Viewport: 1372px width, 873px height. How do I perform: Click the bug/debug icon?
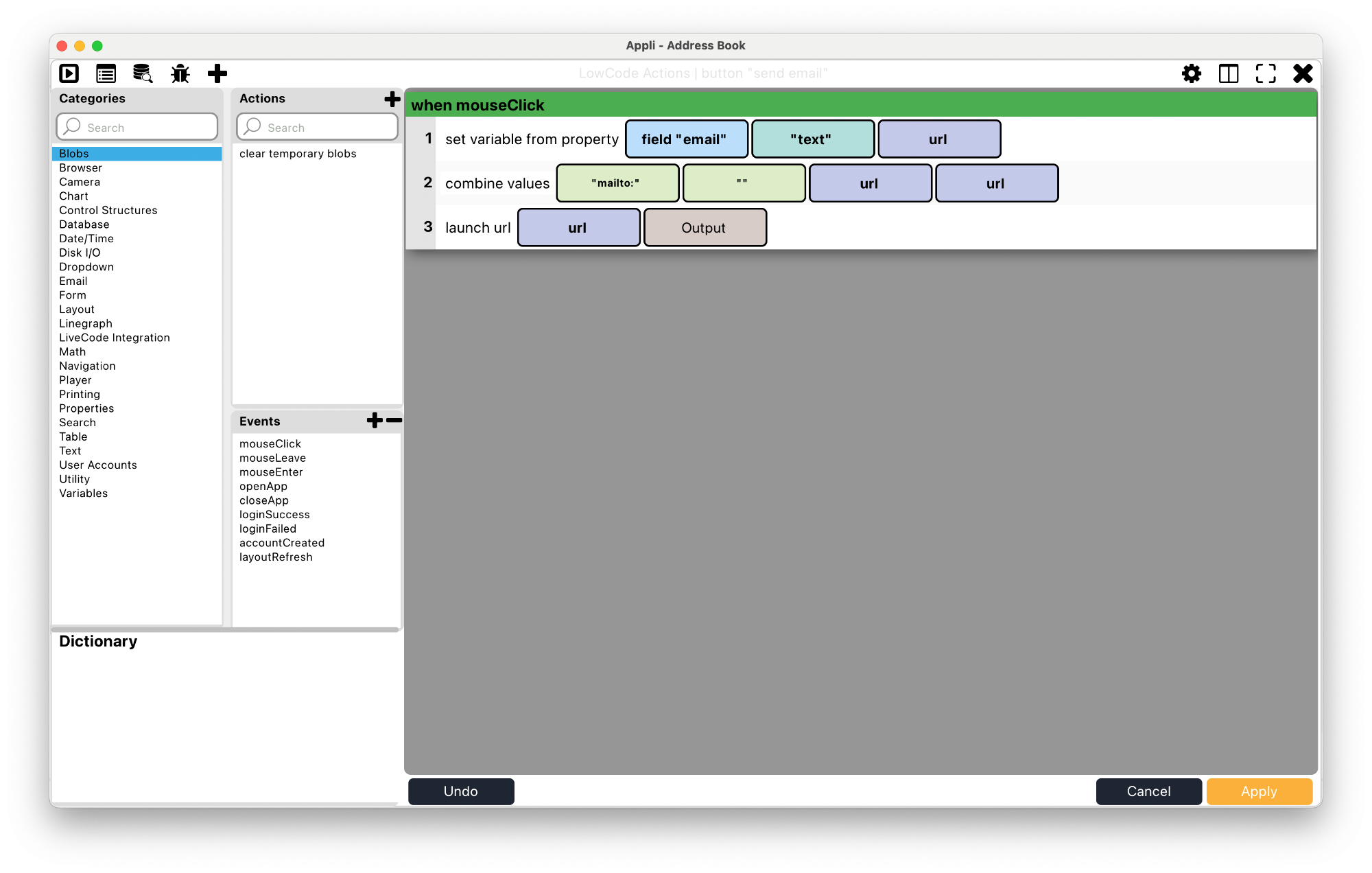click(x=181, y=73)
